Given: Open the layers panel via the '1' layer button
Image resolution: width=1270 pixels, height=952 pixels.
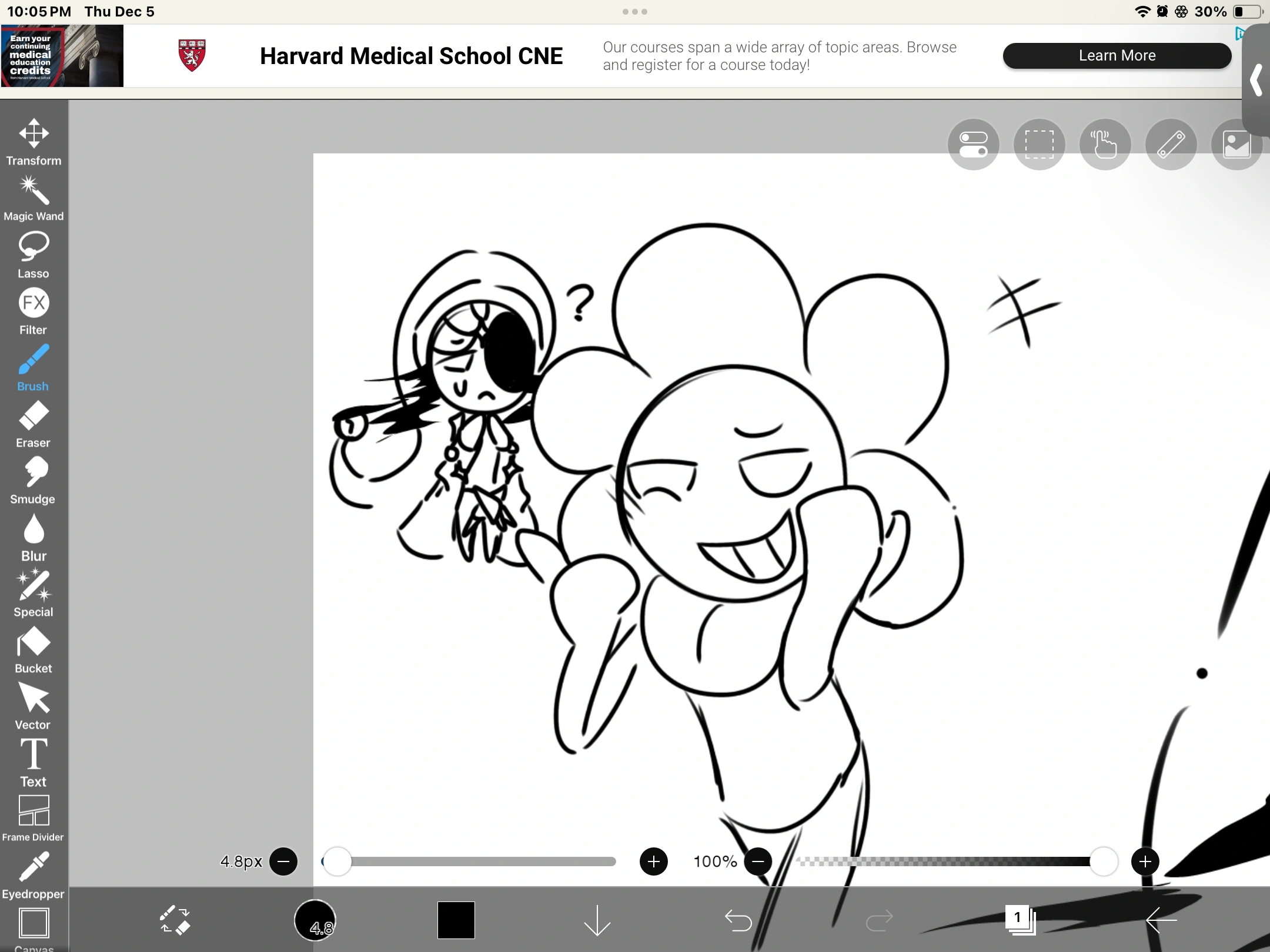Looking at the screenshot, I should coord(1020,920).
